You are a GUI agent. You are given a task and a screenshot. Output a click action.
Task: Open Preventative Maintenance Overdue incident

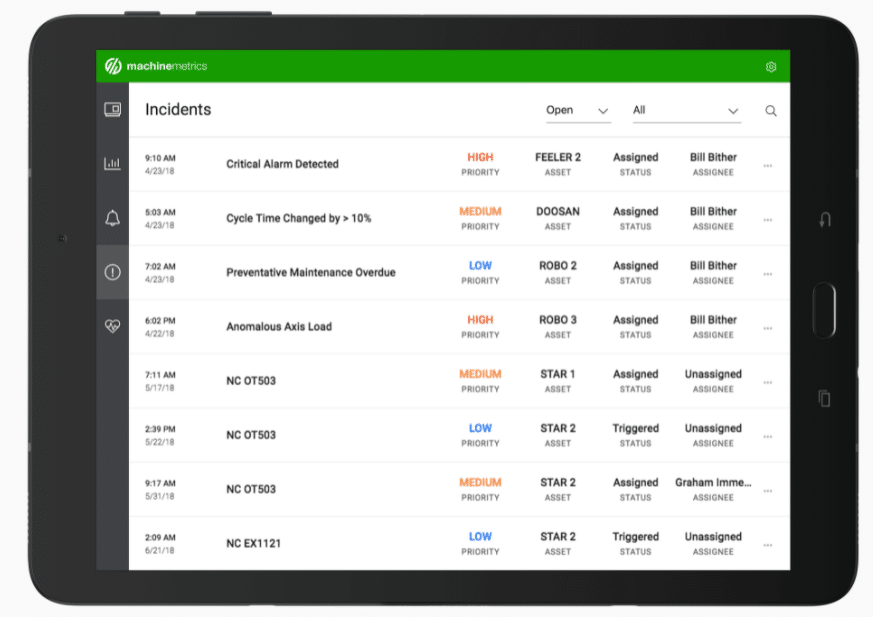click(x=311, y=272)
